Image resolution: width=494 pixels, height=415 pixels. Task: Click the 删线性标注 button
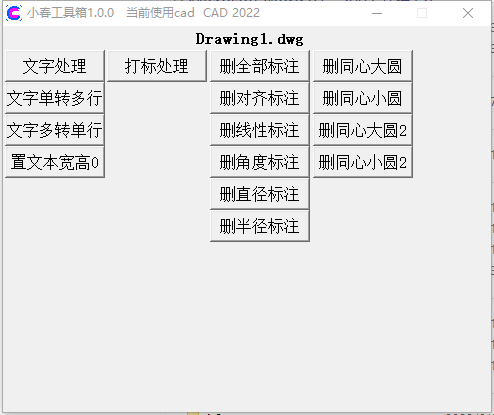click(x=260, y=130)
